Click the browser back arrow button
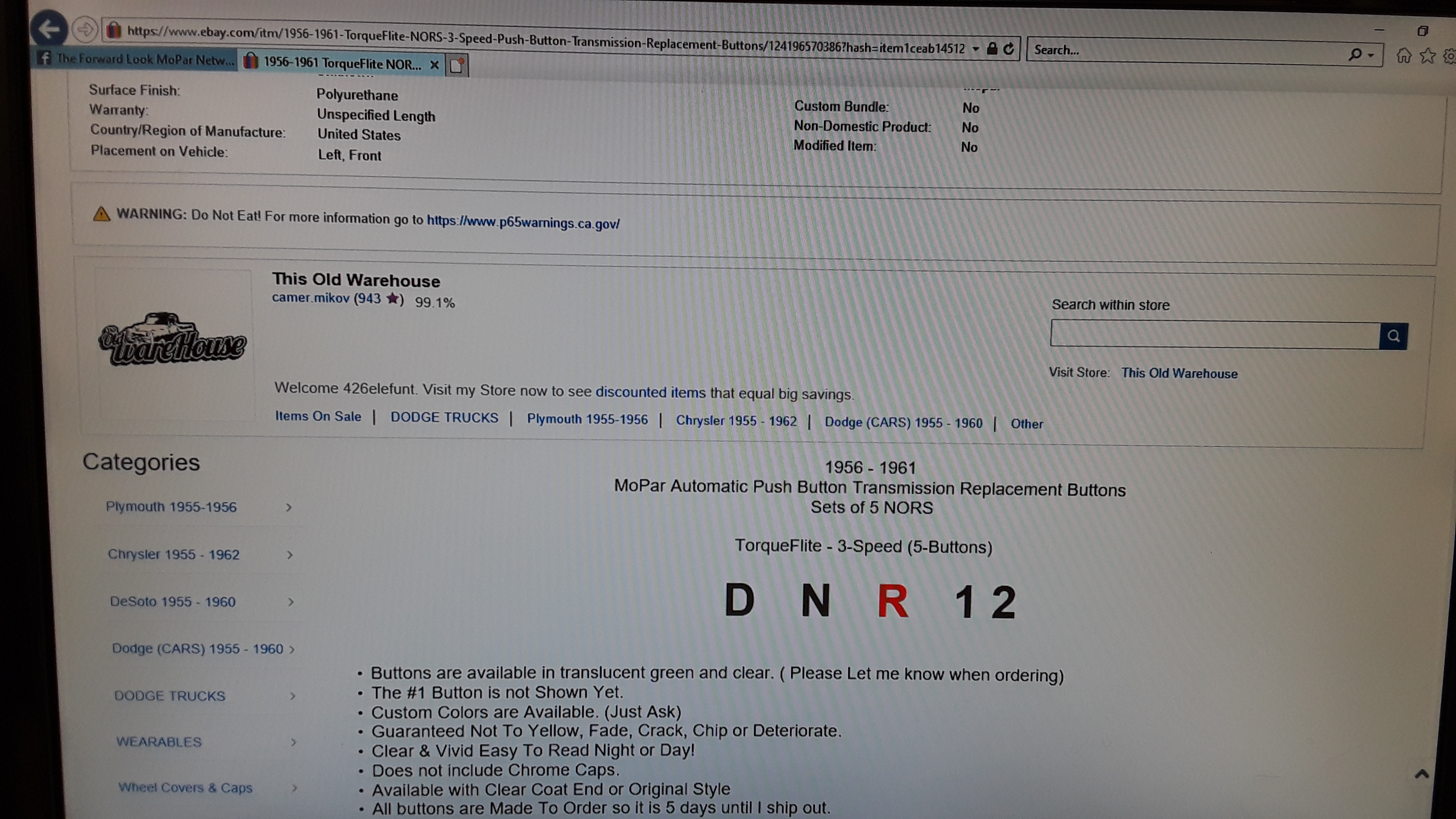Screen dimensions: 1456x819 50,28
